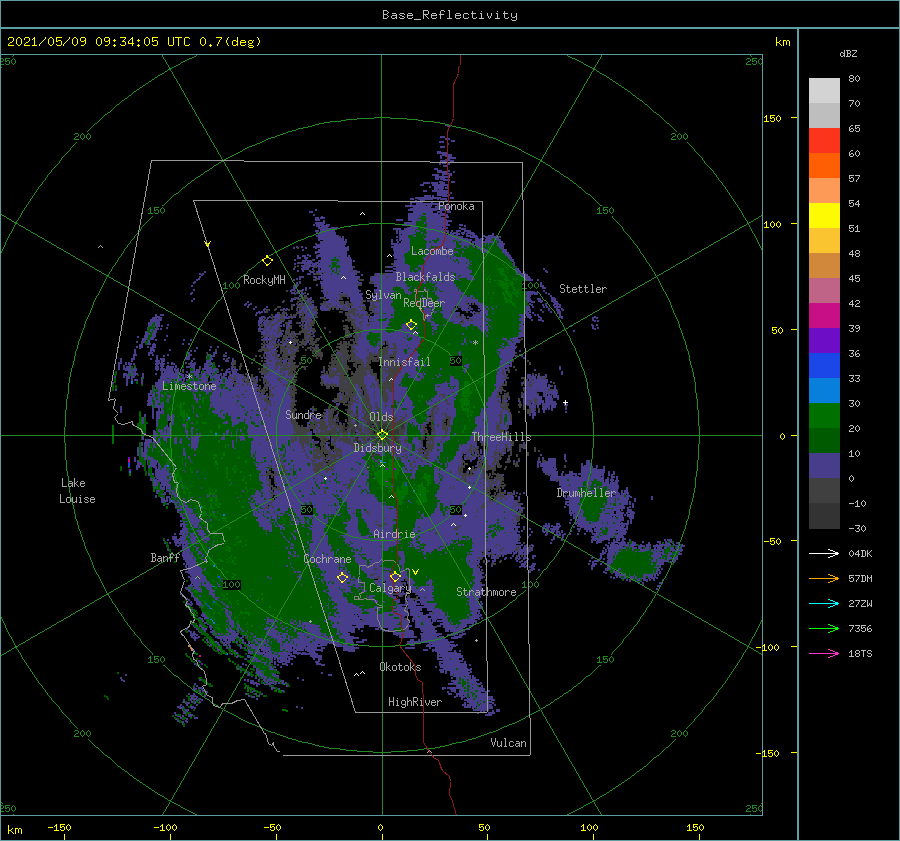Pick the purple 36–39 dBZ swatch

[824, 341]
